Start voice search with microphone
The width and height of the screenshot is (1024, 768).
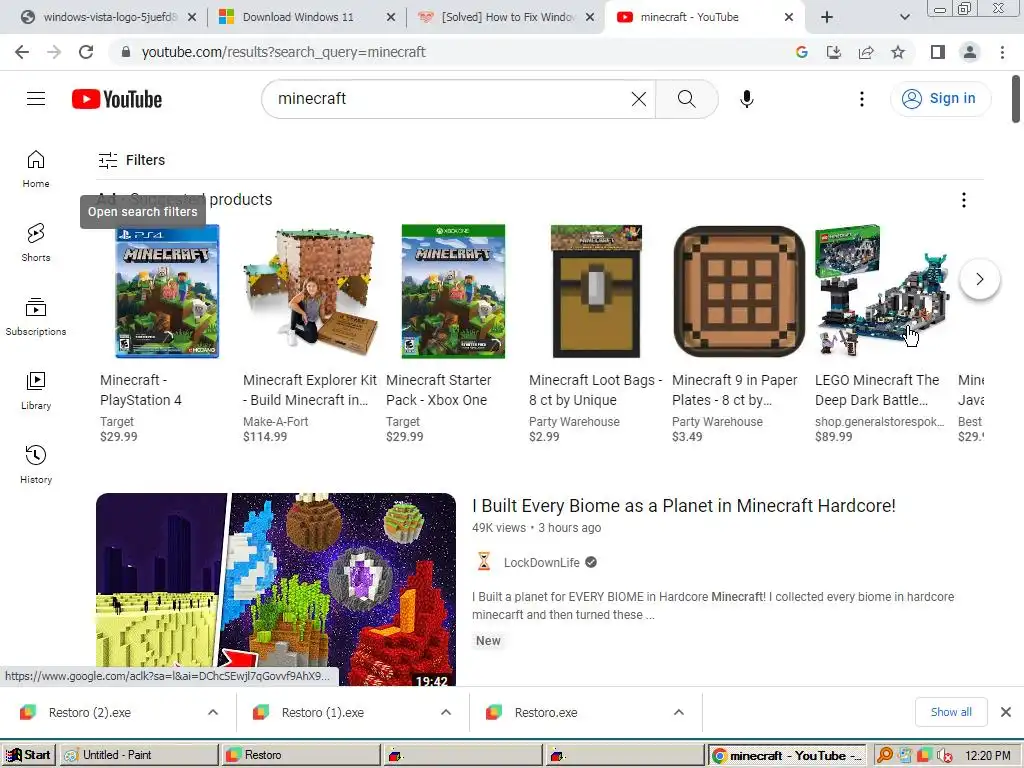(x=746, y=99)
